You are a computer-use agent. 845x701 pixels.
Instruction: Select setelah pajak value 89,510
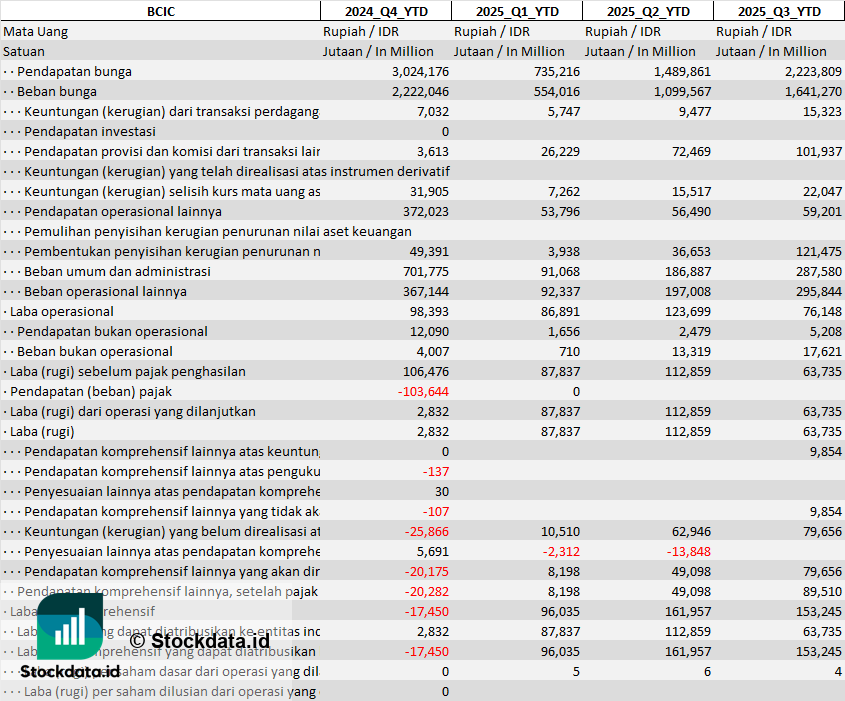pos(822,591)
